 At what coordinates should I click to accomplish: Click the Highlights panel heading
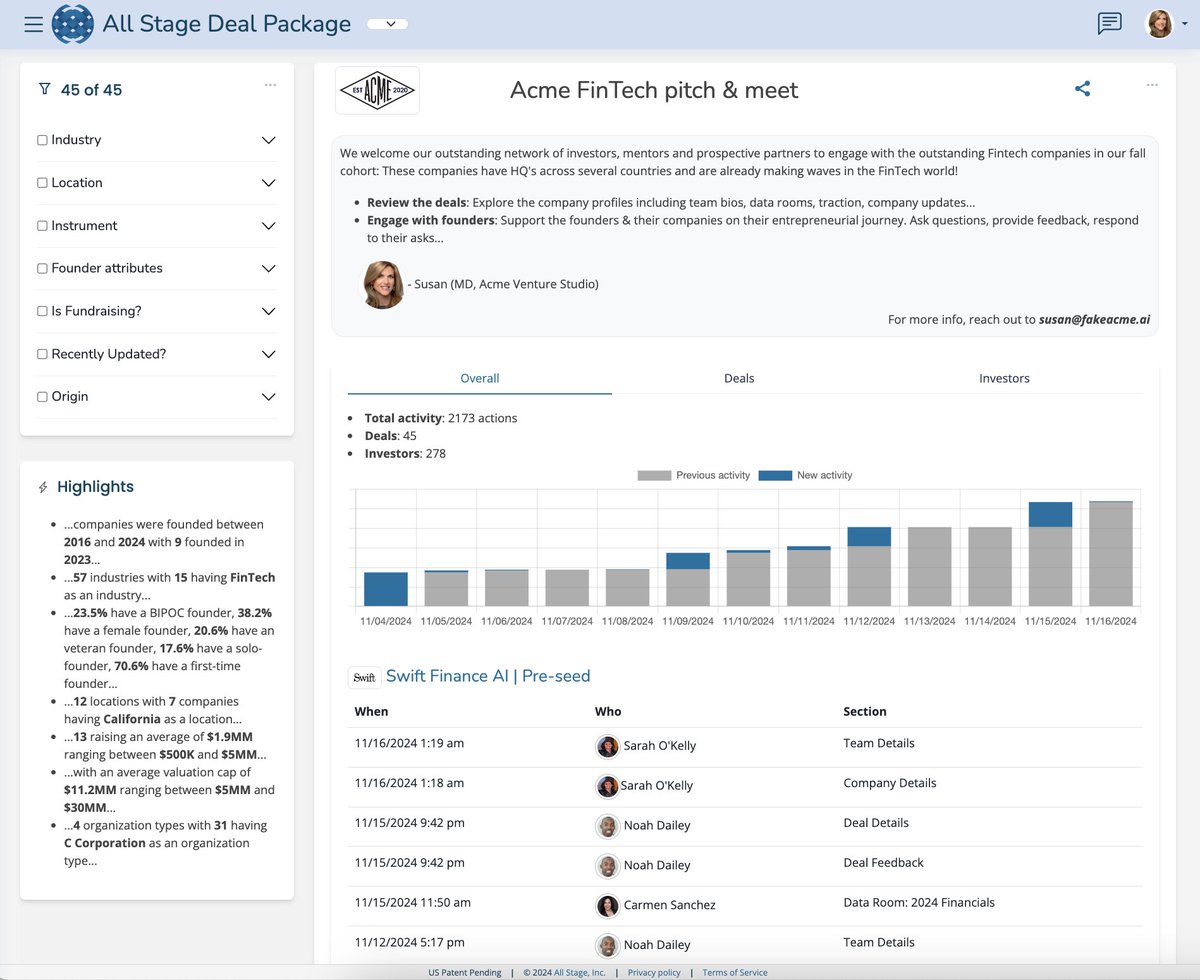[95, 487]
